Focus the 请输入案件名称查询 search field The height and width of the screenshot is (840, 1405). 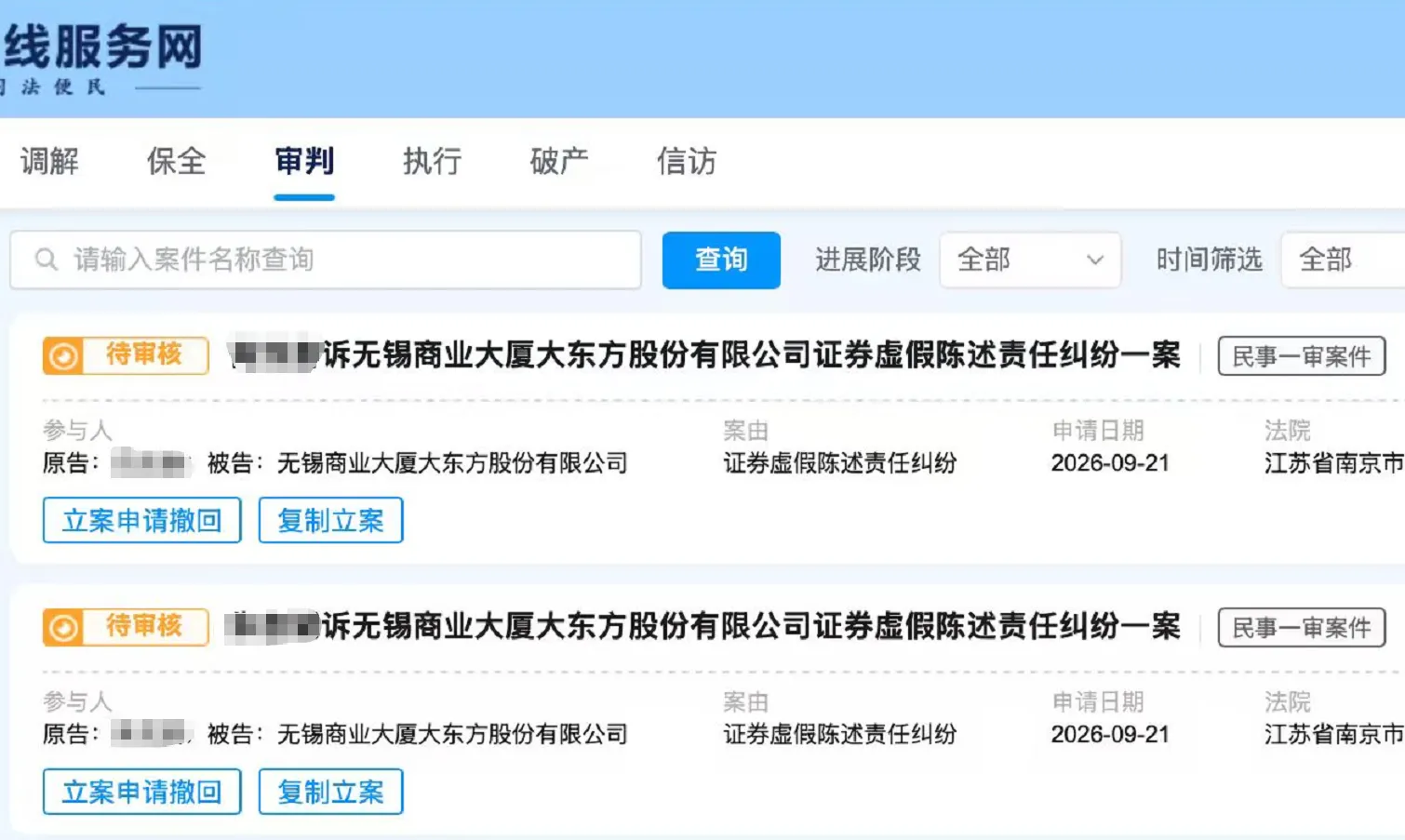tap(326, 260)
